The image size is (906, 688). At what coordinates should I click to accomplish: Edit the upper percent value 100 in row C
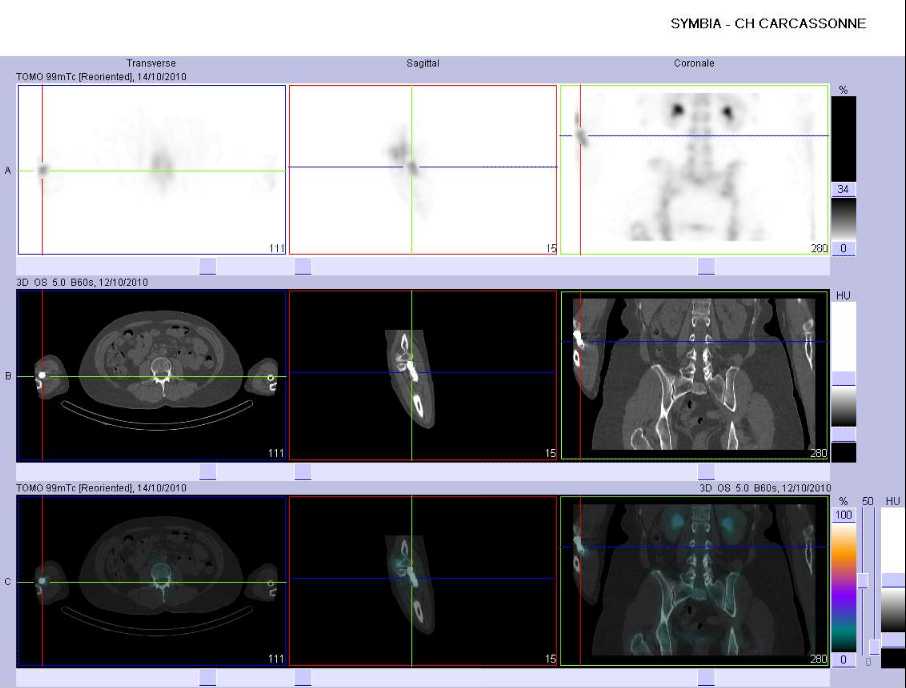(x=844, y=515)
